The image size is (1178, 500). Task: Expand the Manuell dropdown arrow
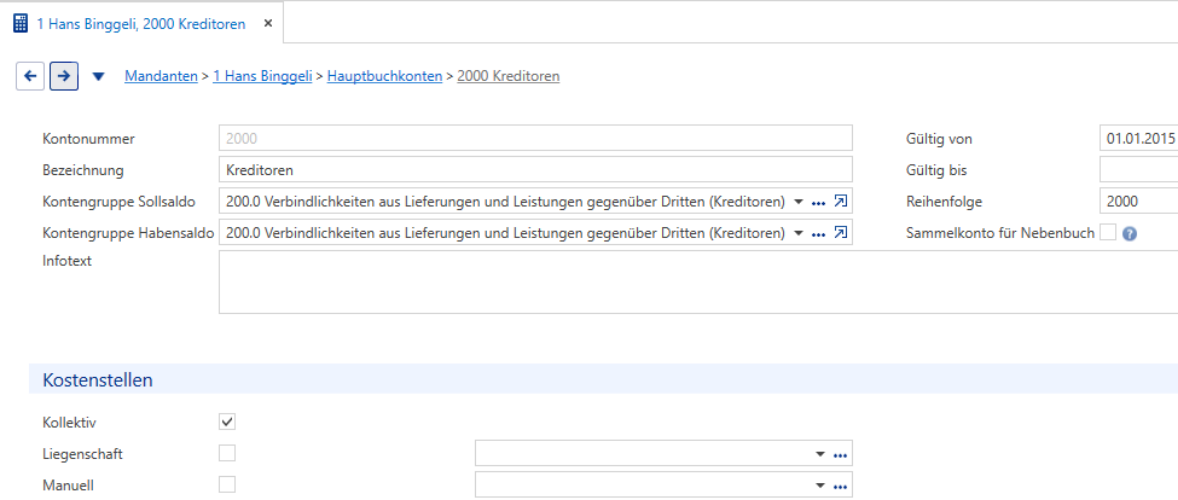820,486
